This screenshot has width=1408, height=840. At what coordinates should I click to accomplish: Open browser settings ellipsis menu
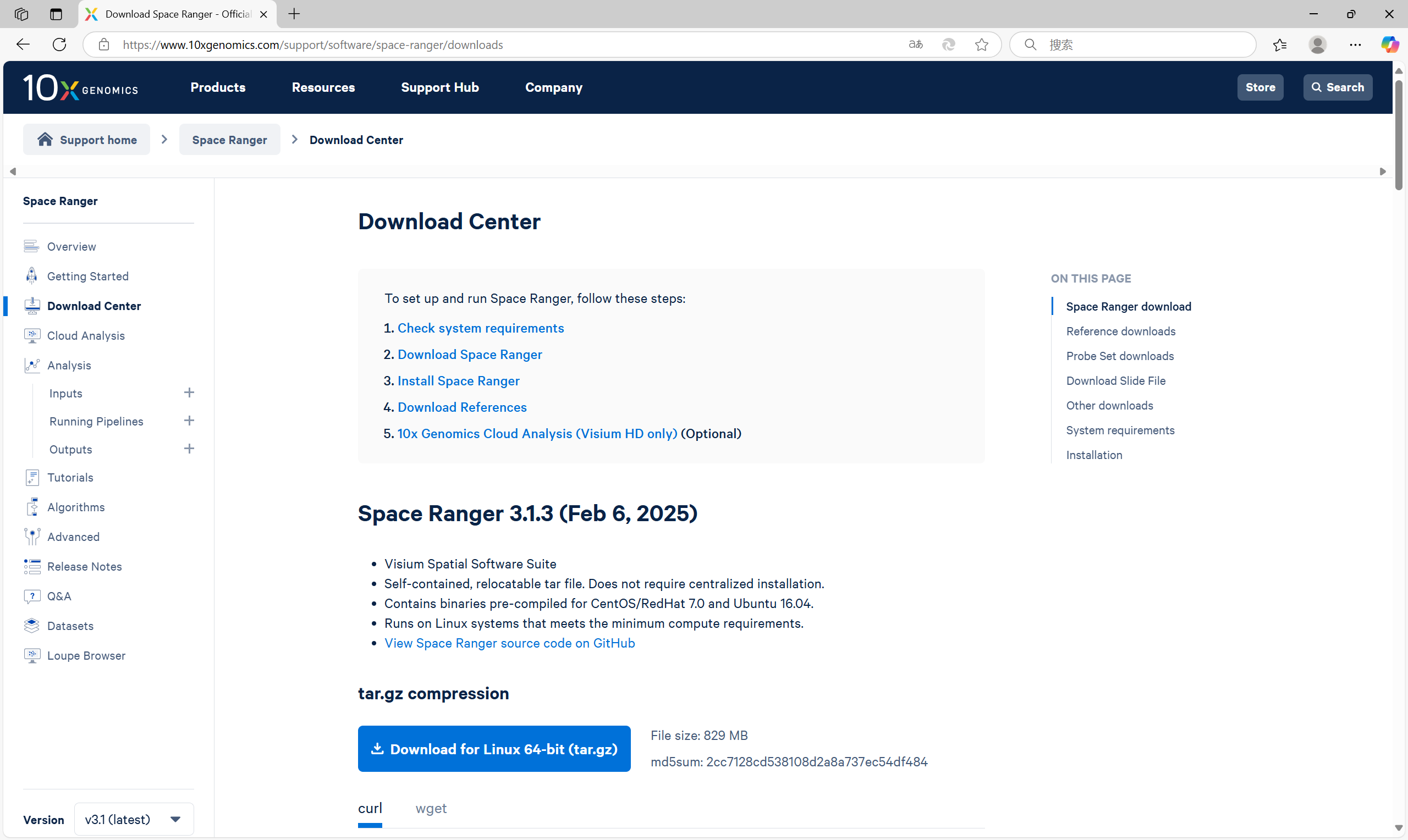[1355, 45]
